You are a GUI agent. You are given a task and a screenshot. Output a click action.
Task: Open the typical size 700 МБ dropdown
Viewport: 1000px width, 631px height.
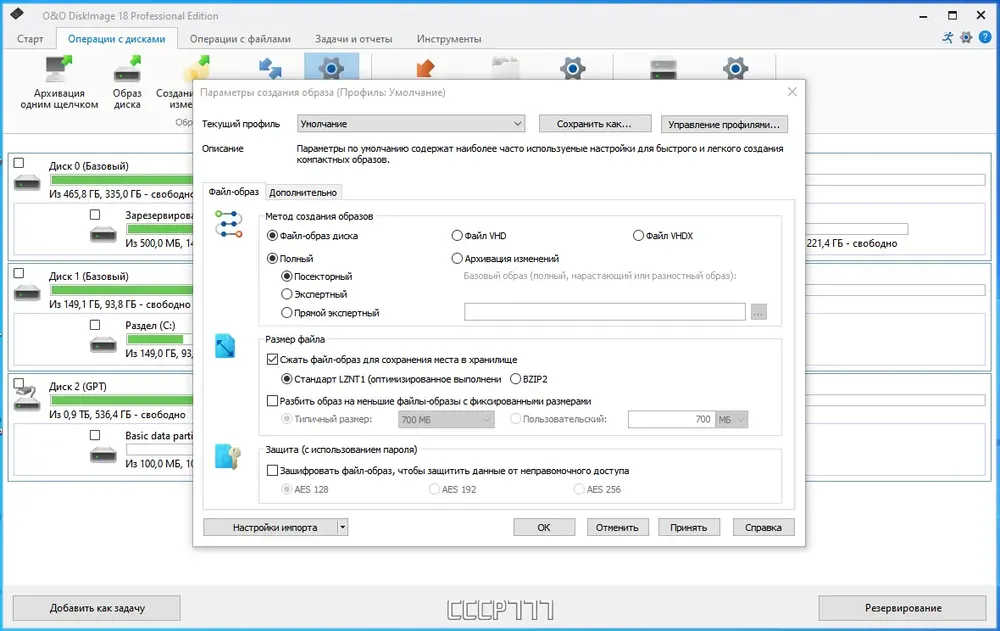[x=446, y=419]
